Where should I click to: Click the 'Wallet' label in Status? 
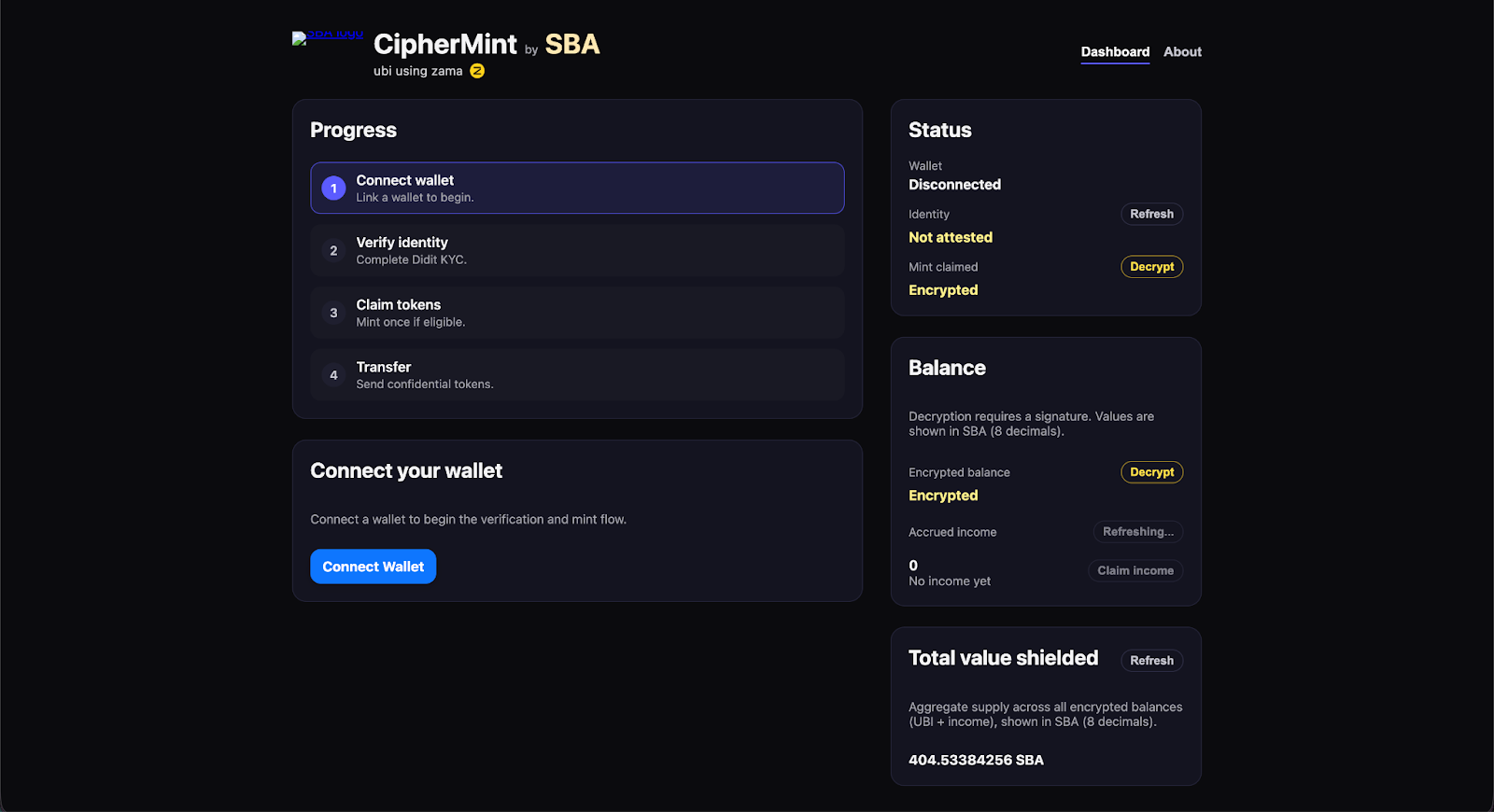(x=925, y=166)
